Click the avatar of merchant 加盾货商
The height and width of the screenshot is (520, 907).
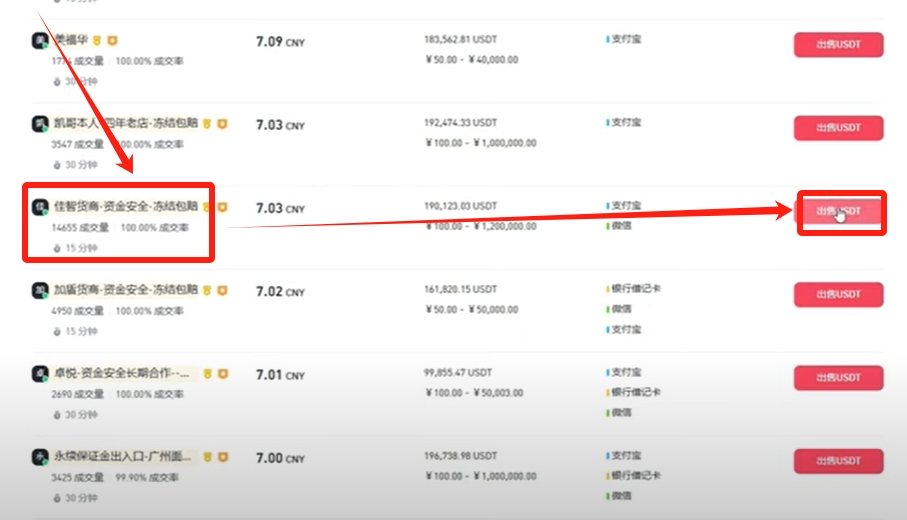coord(41,290)
